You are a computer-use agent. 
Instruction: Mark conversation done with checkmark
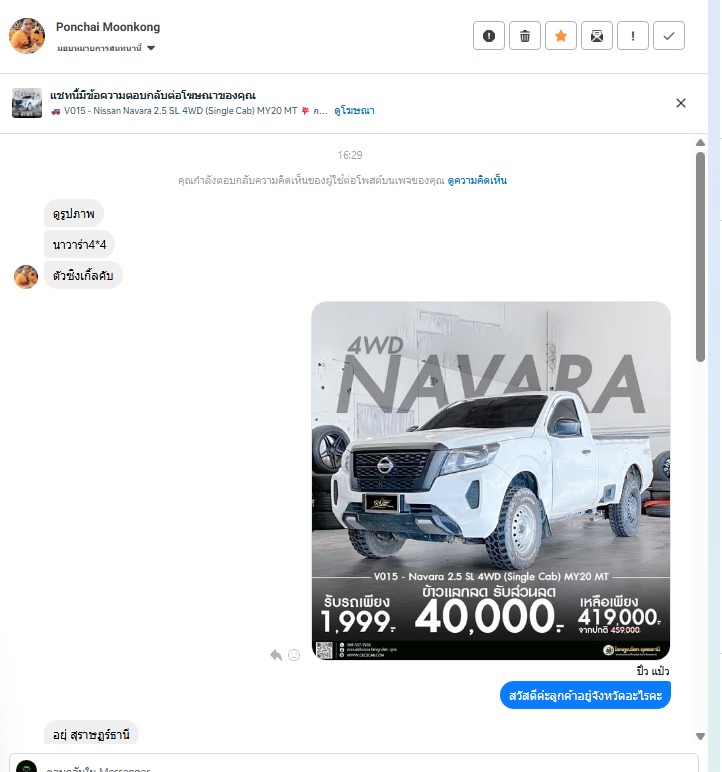(669, 36)
